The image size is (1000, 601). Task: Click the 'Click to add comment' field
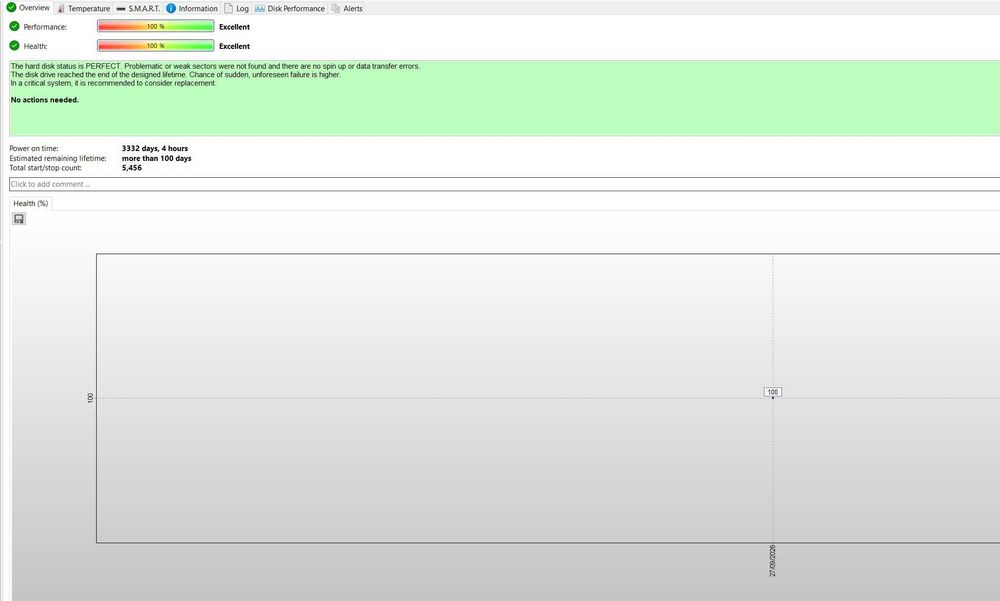point(504,184)
